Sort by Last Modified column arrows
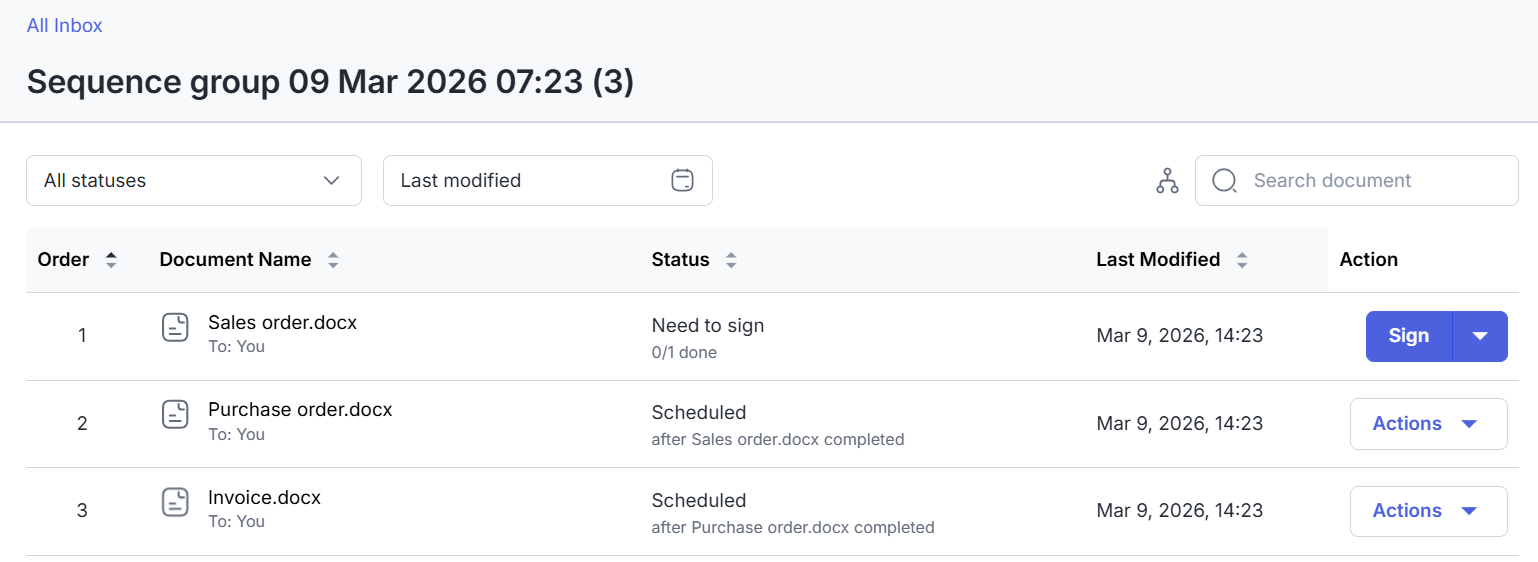The image size is (1538, 562). pos(1242,260)
